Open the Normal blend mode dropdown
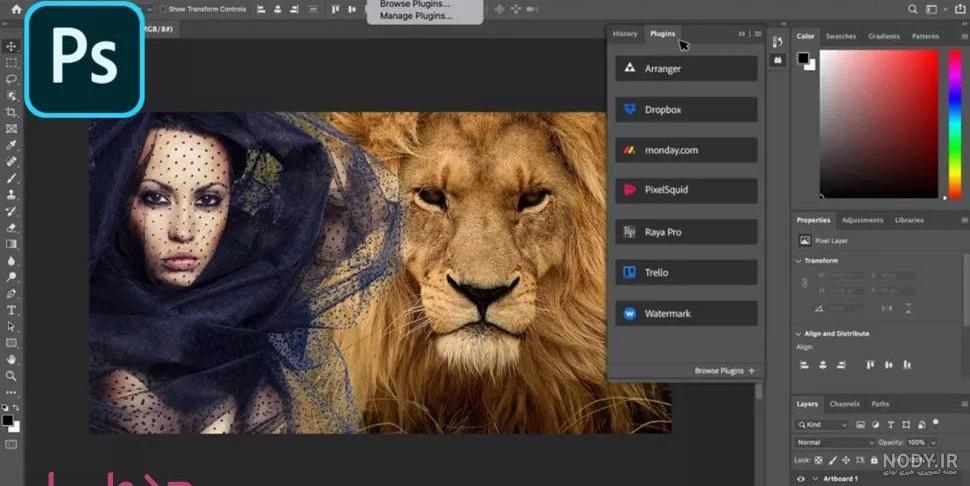 [x=835, y=442]
